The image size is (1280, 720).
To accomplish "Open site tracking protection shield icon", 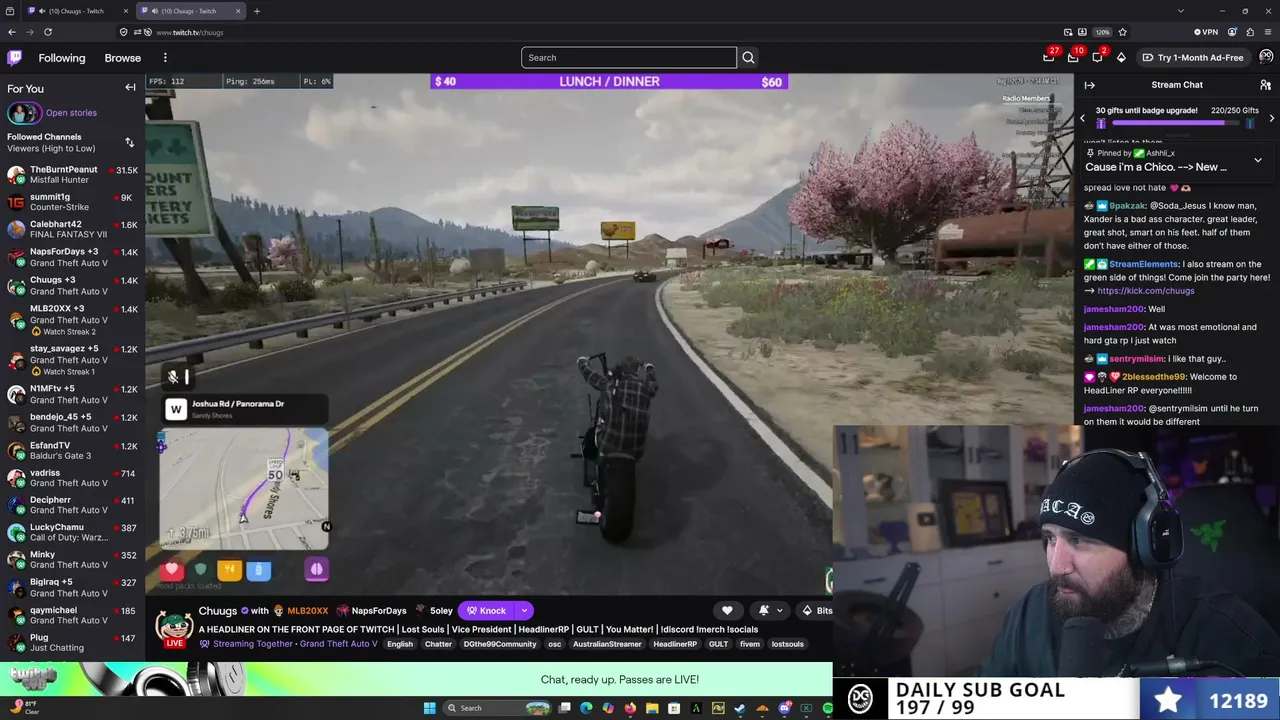I will [124, 32].
